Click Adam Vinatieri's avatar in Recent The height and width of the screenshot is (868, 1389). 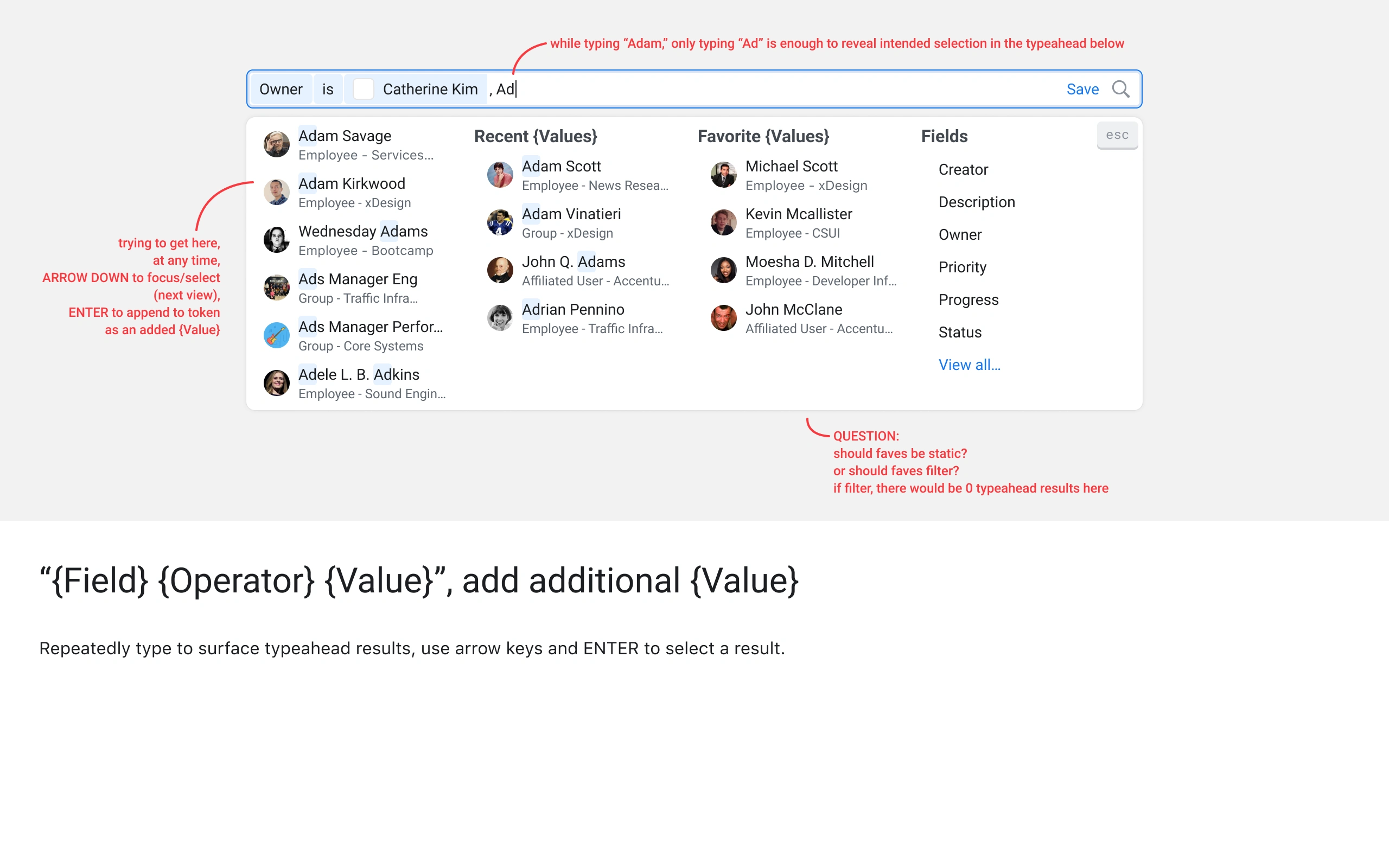point(500,223)
